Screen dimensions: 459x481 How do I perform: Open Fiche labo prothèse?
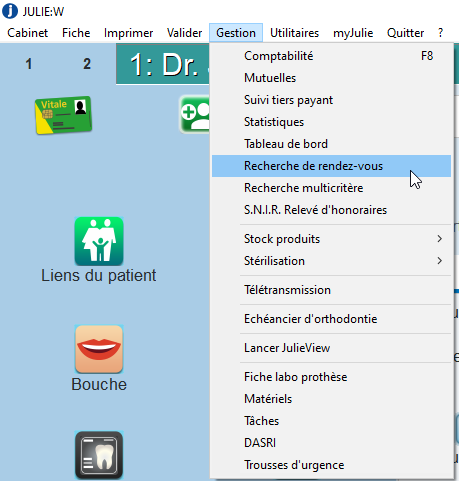[331, 377]
